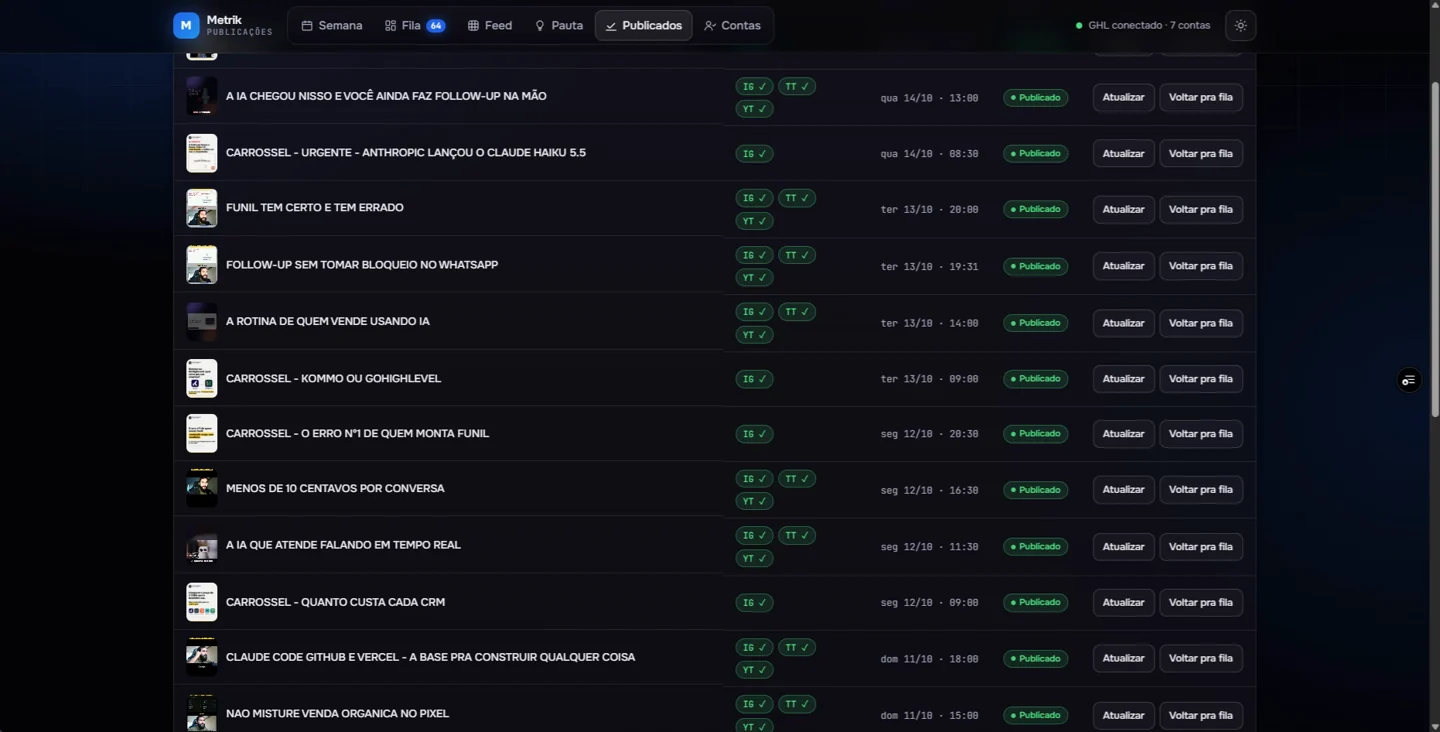The width and height of the screenshot is (1440, 732).
Task: Open thumbnail of Follow-up sem tomar bloqueio
Action: tap(202, 265)
